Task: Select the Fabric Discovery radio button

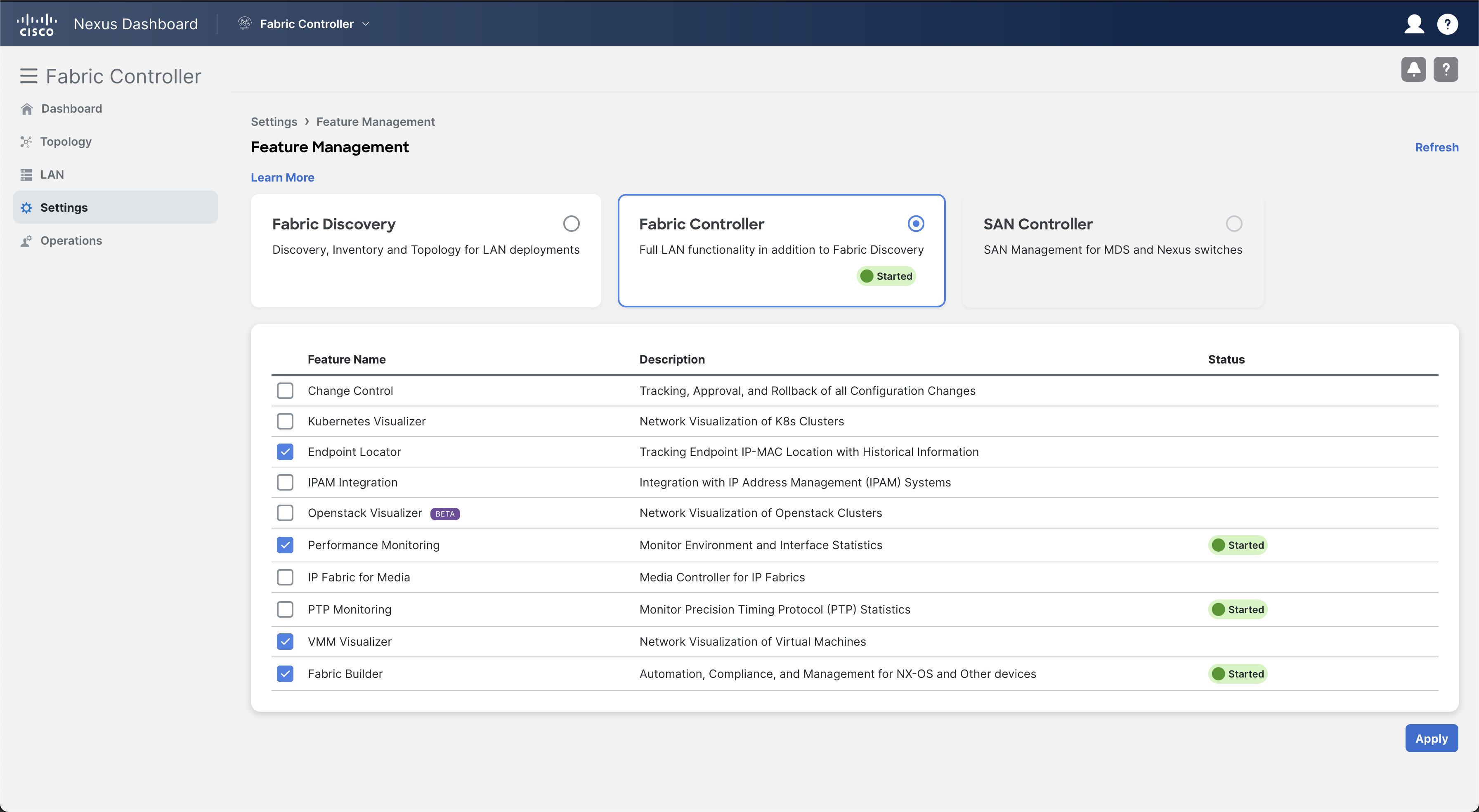Action: click(571, 224)
